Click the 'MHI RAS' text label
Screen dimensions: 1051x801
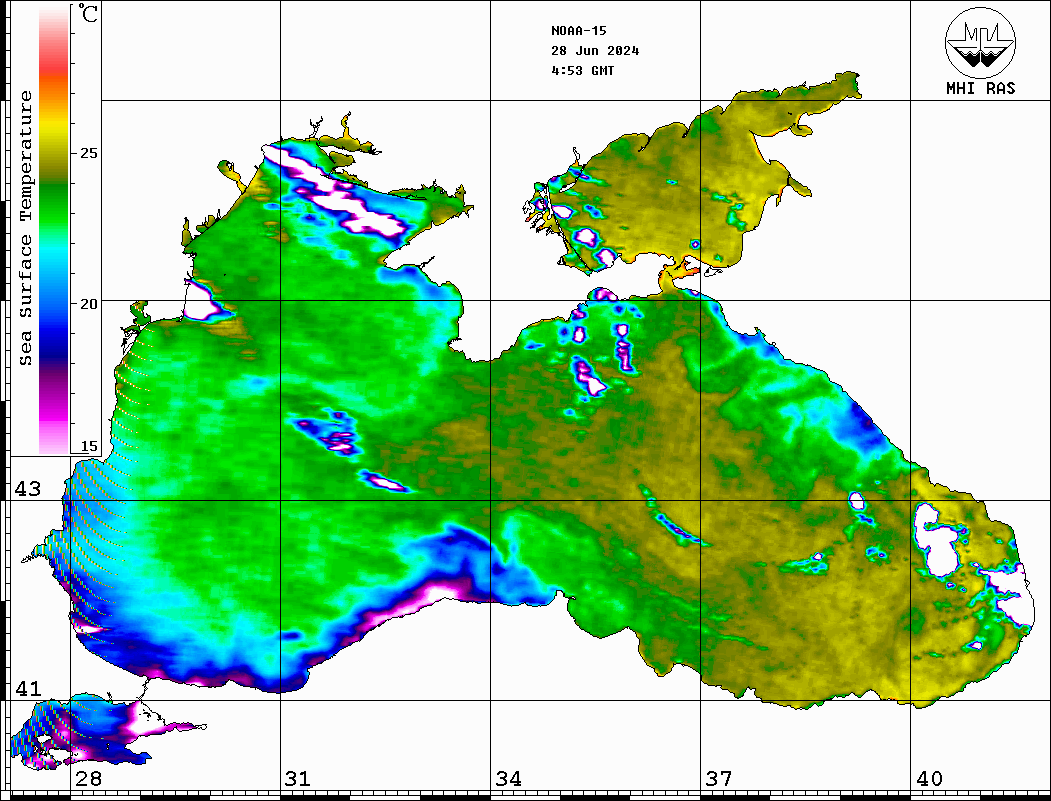[x=980, y=88]
